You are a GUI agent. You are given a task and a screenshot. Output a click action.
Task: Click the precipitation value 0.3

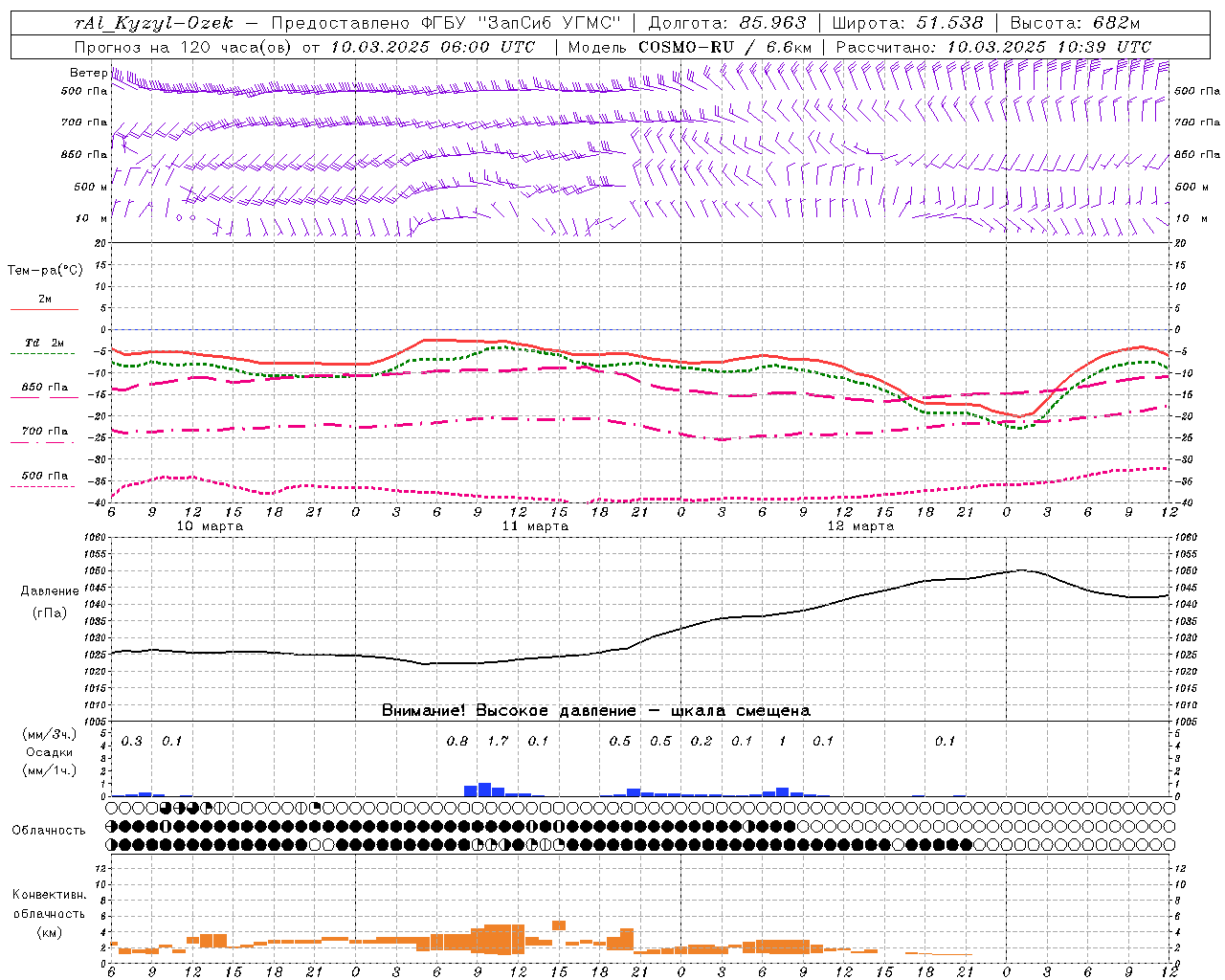[x=131, y=742]
